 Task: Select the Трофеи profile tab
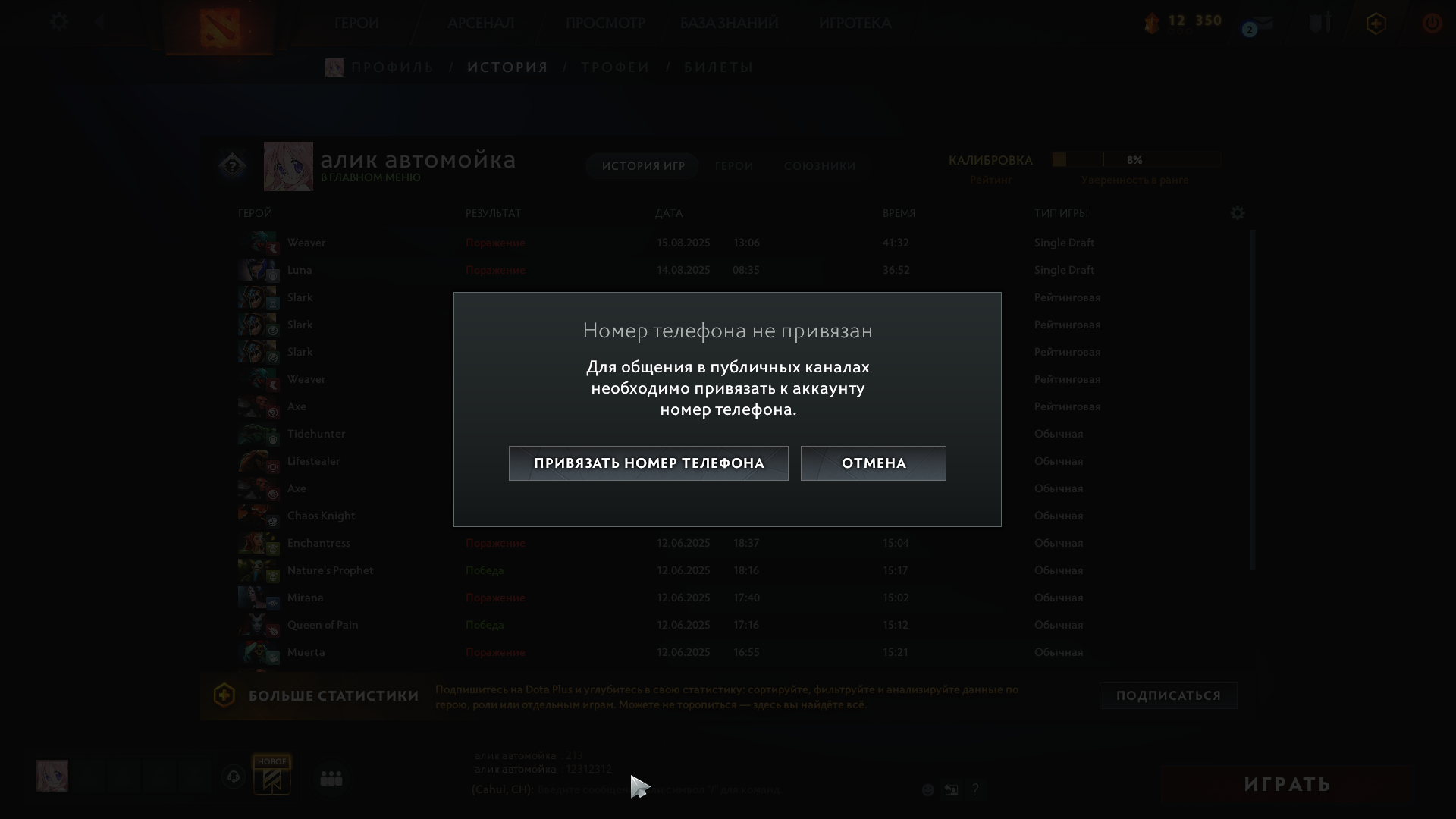pyautogui.click(x=615, y=67)
